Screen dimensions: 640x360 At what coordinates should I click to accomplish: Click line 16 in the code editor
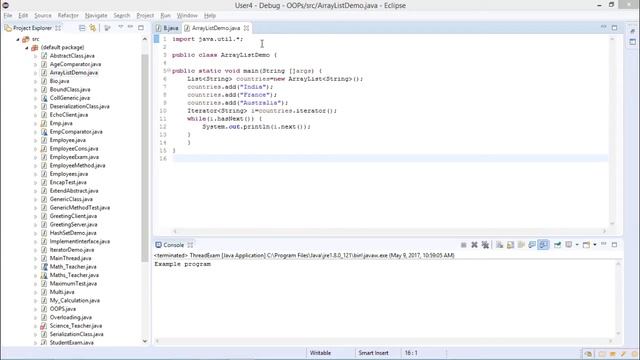pos(390,158)
